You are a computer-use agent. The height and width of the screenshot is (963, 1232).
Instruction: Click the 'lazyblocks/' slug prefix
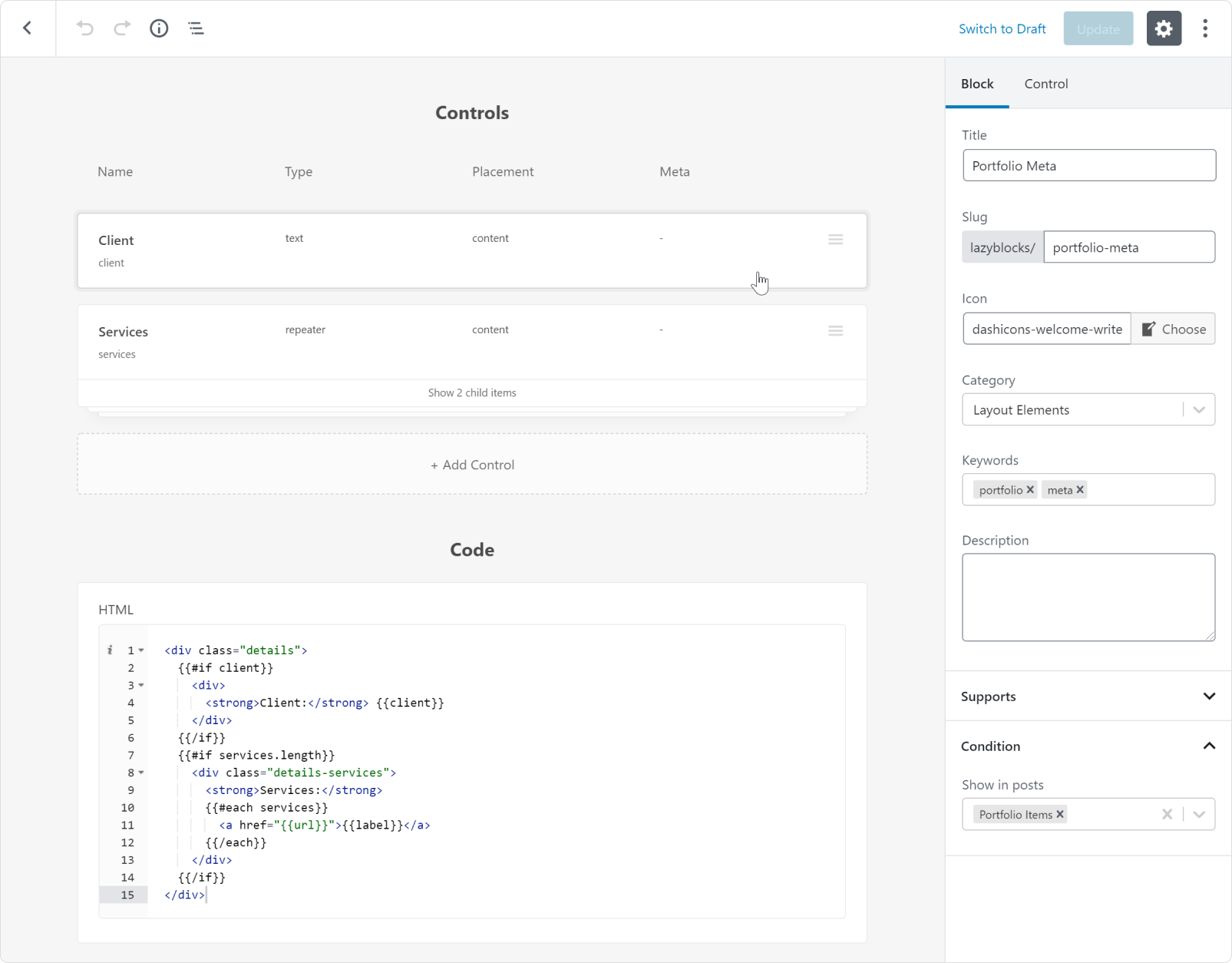tap(1002, 247)
